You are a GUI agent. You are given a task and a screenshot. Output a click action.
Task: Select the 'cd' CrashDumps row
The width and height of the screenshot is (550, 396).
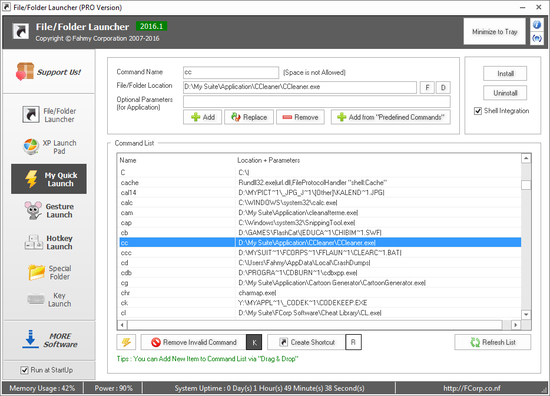(320, 263)
